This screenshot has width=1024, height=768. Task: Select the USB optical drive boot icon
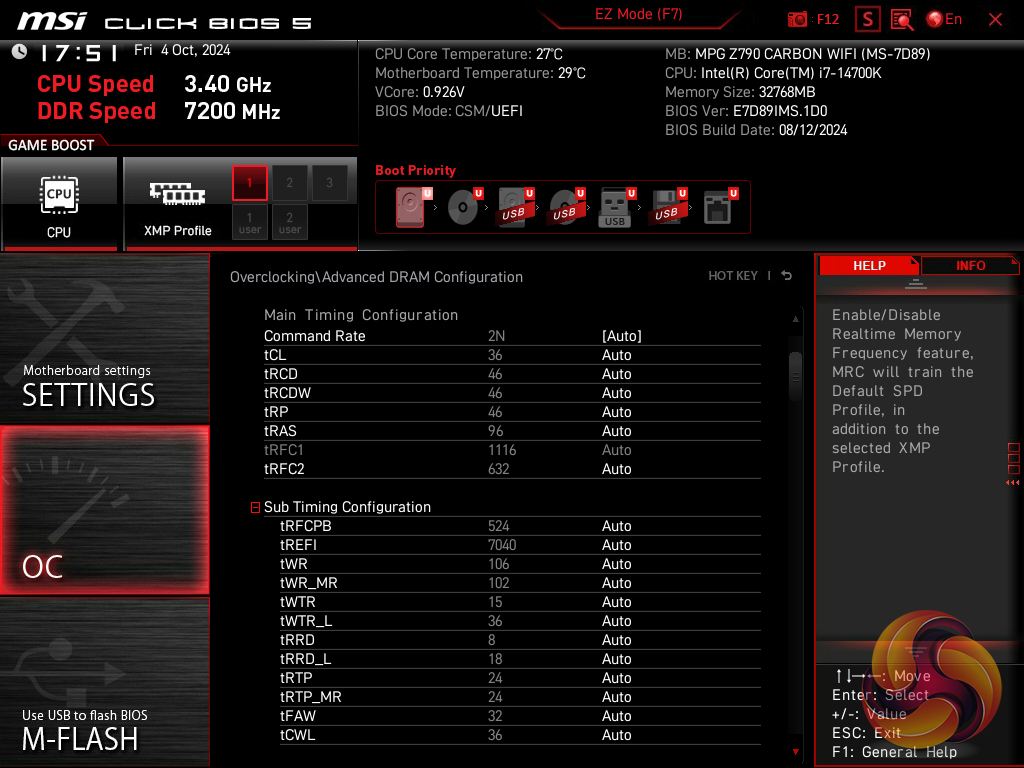[x=566, y=206]
